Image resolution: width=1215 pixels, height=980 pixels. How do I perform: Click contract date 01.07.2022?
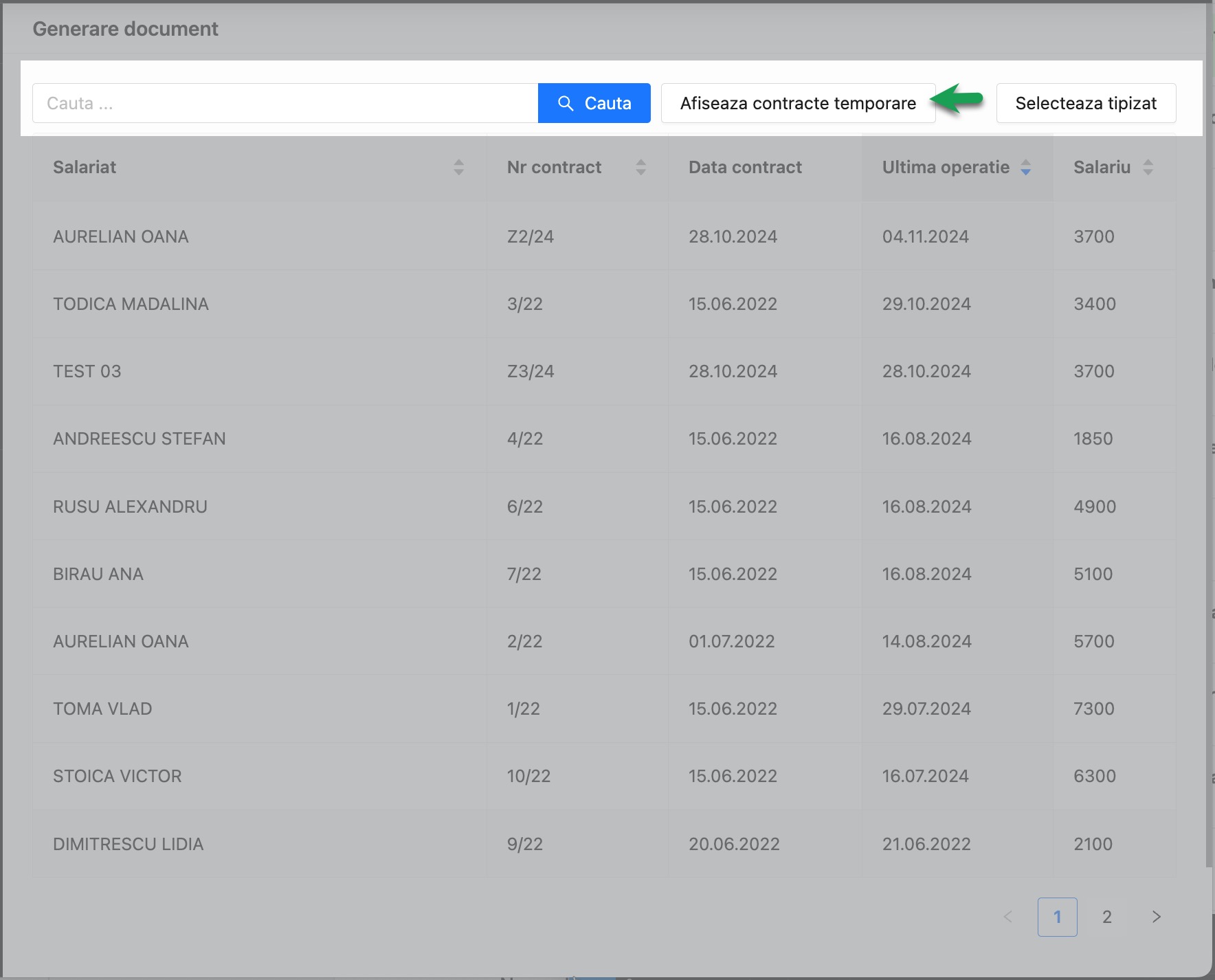[731, 641]
